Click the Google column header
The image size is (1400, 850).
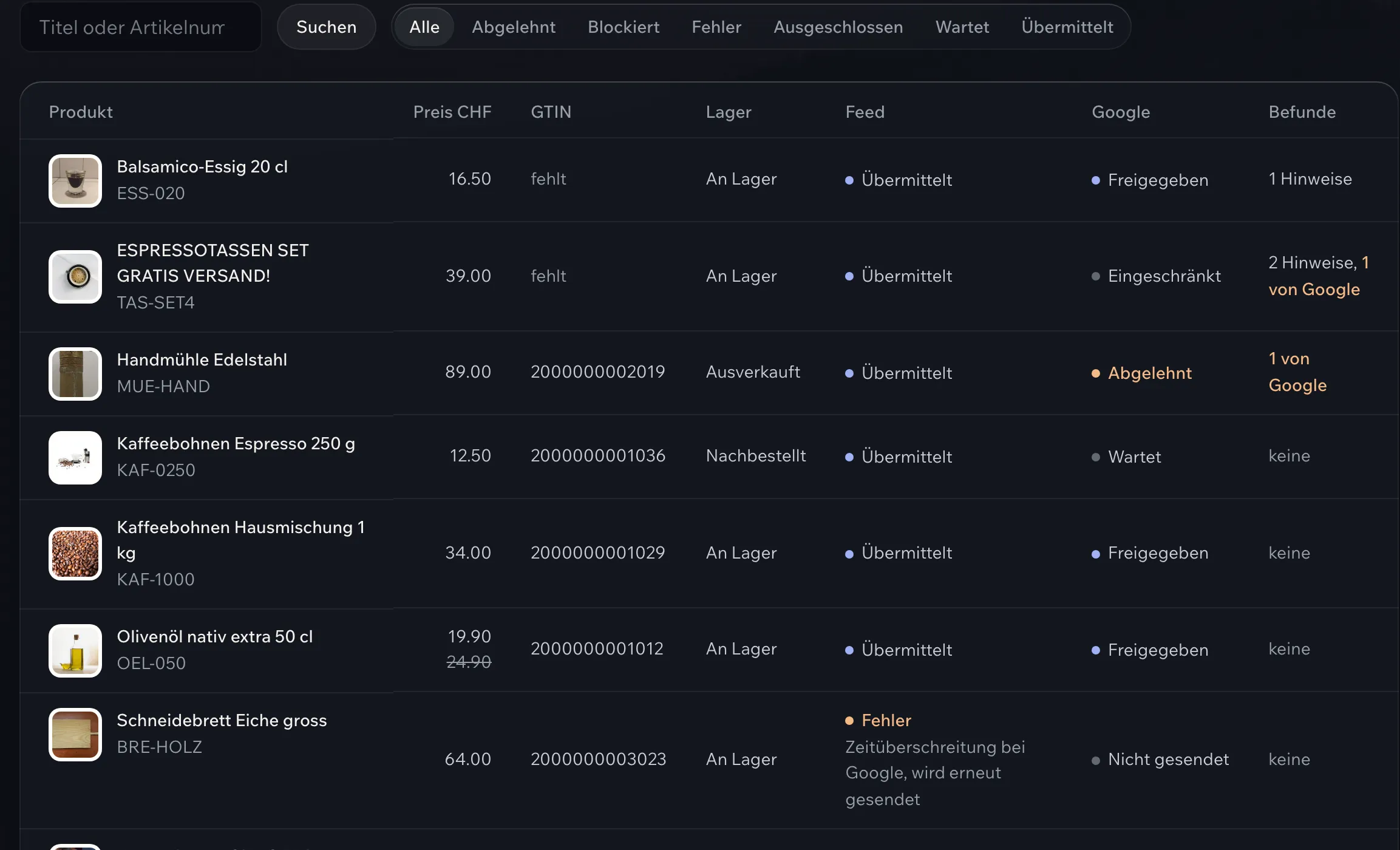pyautogui.click(x=1121, y=112)
